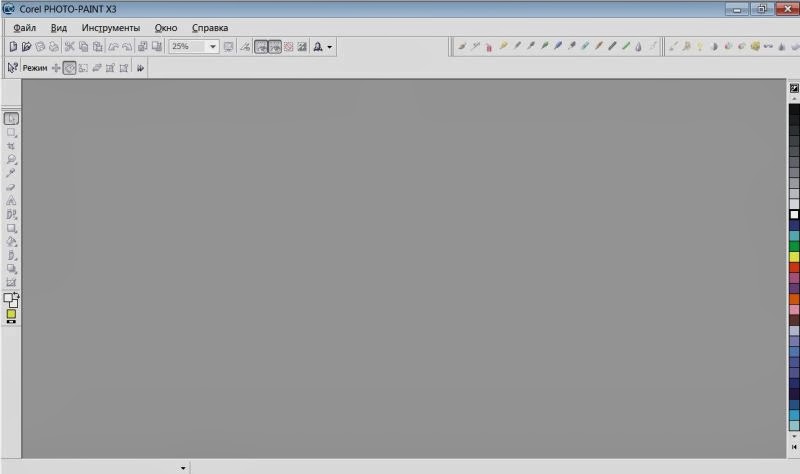This screenshot has width=800, height=474.
Task: Select white swatch in color palette
Action: [794, 214]
